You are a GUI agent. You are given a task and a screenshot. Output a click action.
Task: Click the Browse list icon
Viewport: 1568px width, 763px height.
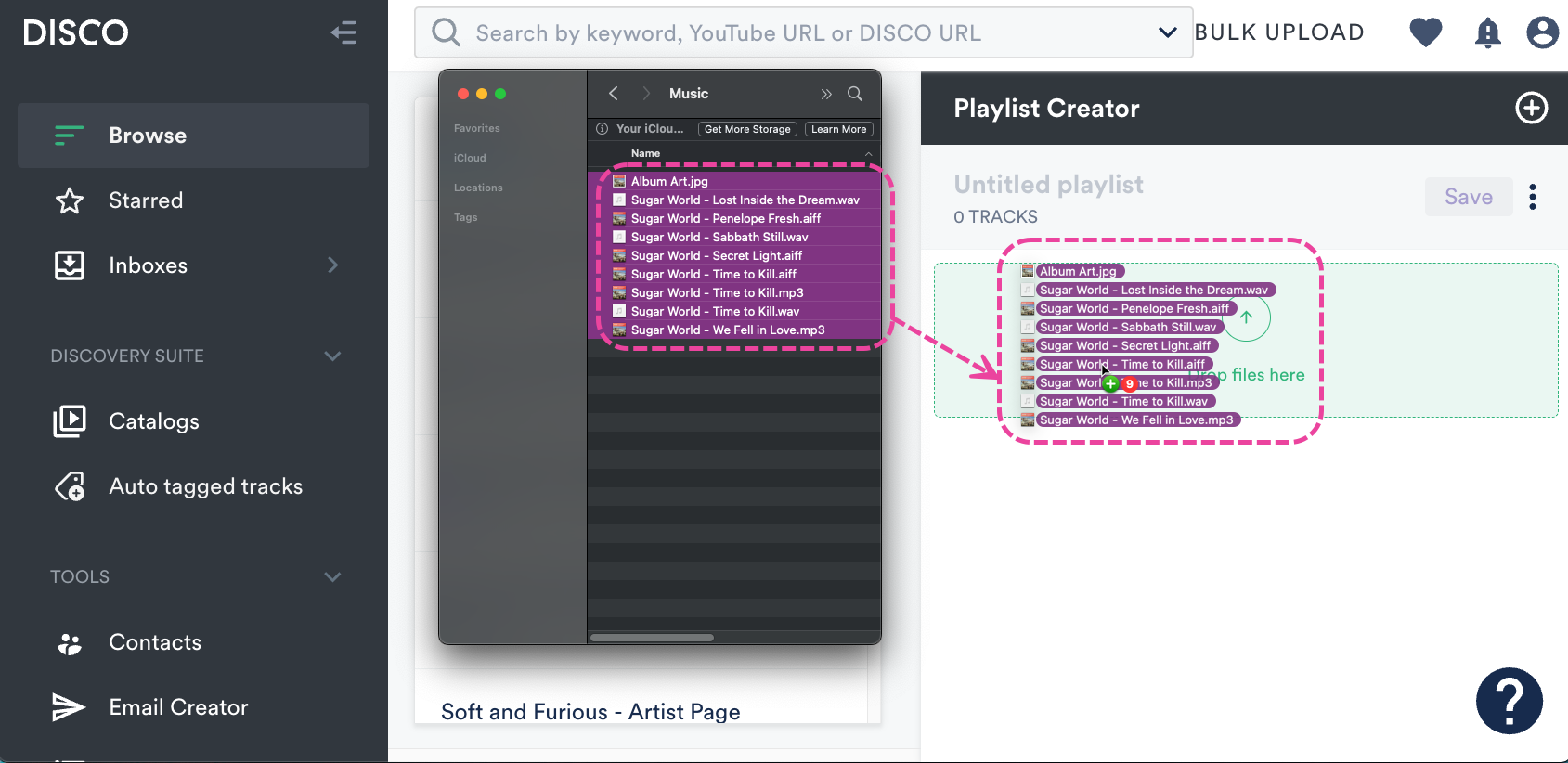(70, 136)
